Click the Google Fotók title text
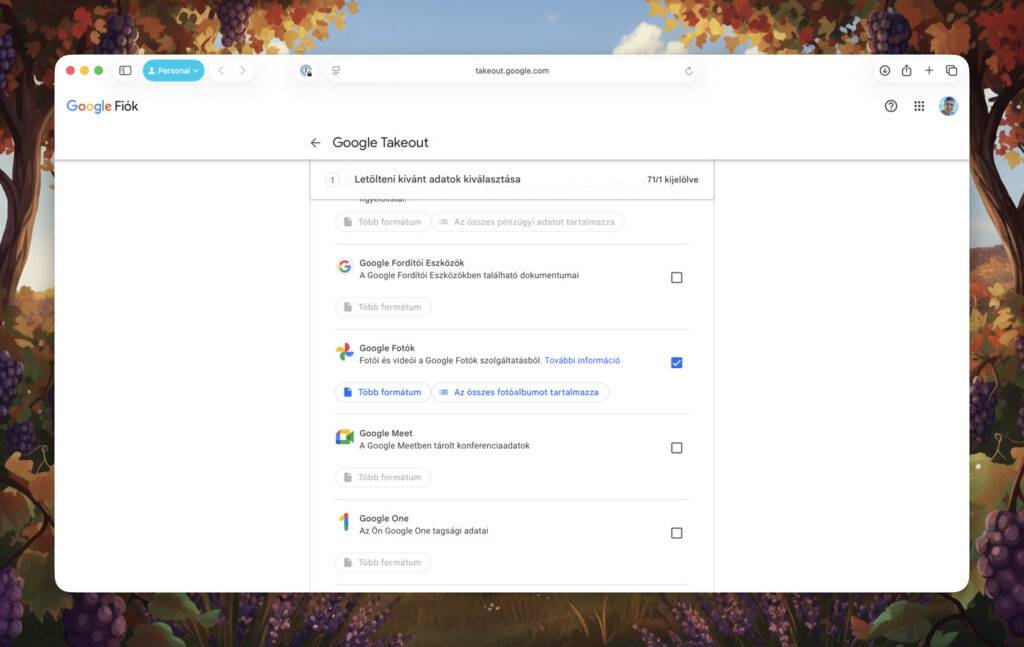The width and height of the screenshot is (1024, 647). tap(387, 348)
